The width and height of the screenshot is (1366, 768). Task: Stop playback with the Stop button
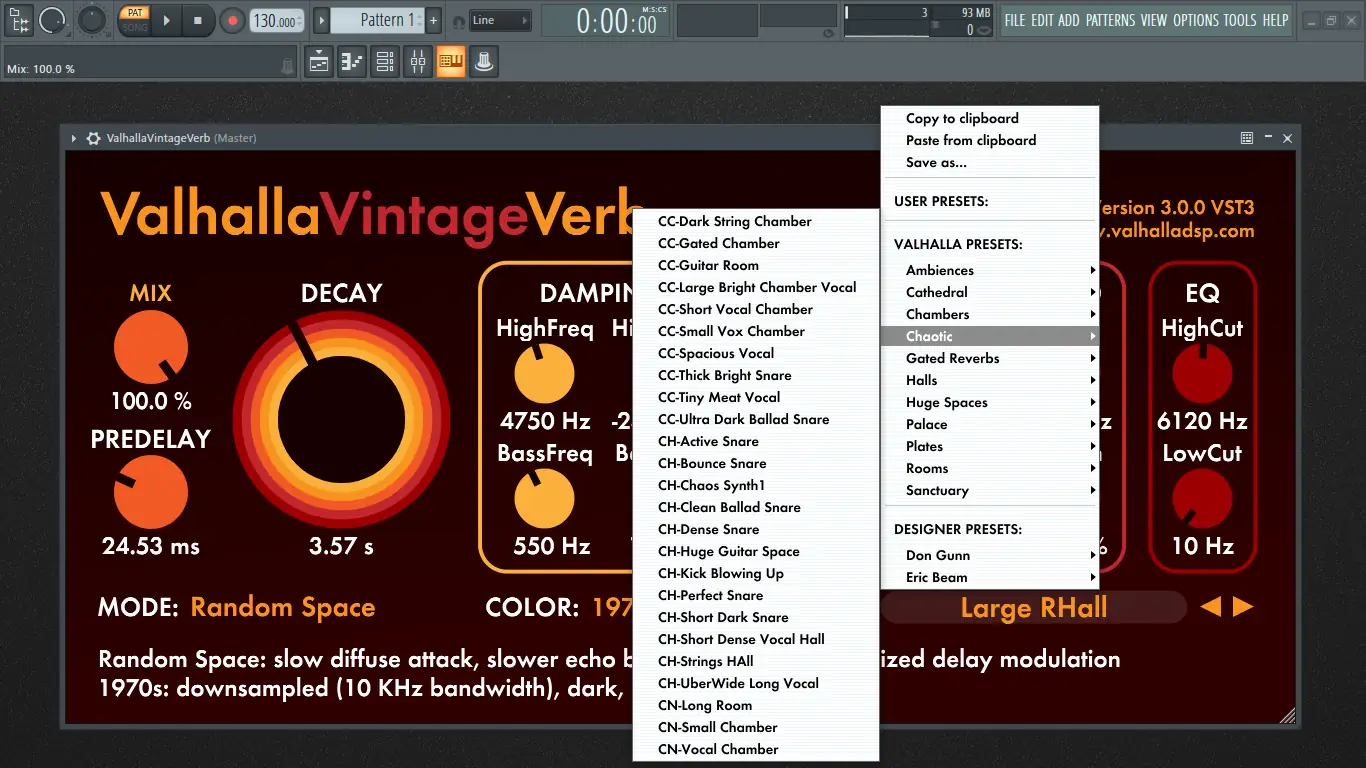198,20
